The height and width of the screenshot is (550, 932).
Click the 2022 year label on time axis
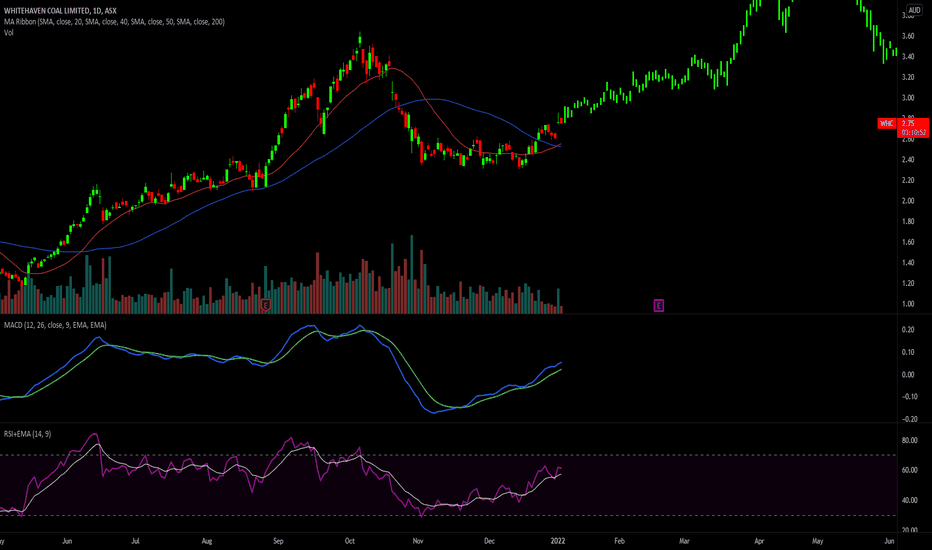(x=558, y=541)
